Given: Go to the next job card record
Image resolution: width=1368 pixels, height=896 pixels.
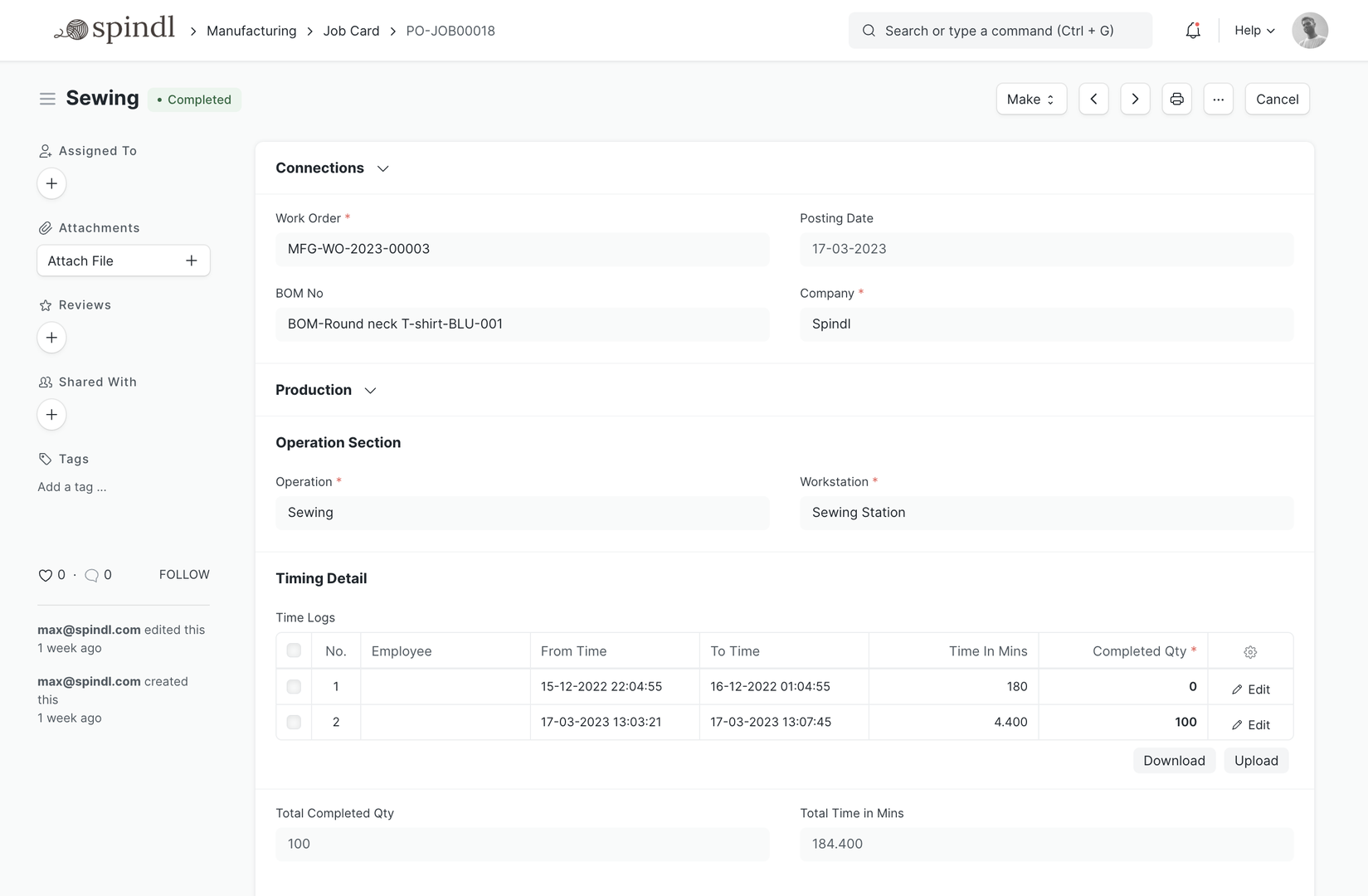Looking at the screenshot, I should coord(1135,100).
